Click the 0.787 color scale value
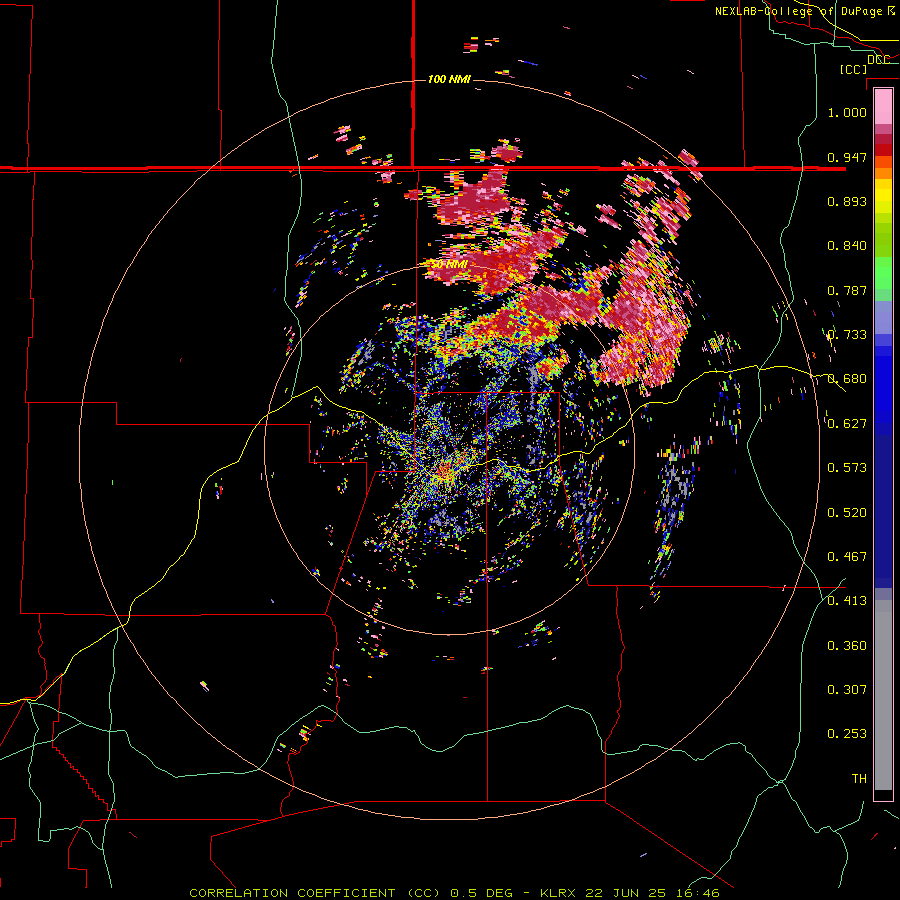Viewport: 900px width, 900px height. pyautogui.click(x=847, y=290)
